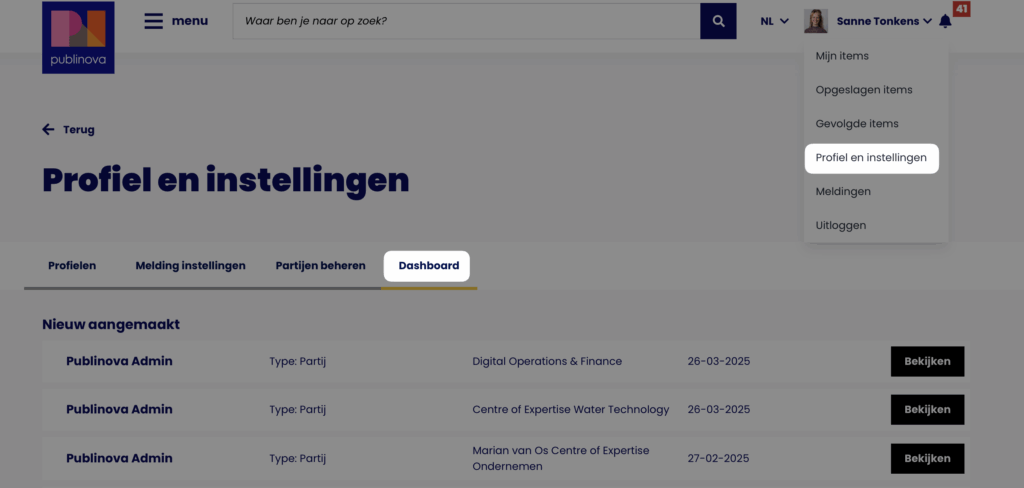Click Bekijken for Centre of Expertise Water Technology
The height and width of the screenshot is (488, 1024).
click(x=927, y=409)
